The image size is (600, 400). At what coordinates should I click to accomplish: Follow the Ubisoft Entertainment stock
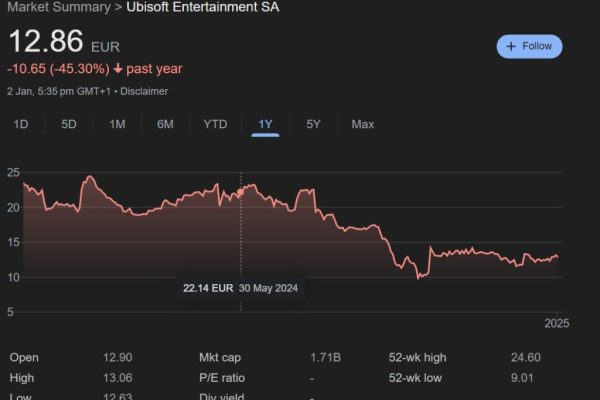coord(529,47)
